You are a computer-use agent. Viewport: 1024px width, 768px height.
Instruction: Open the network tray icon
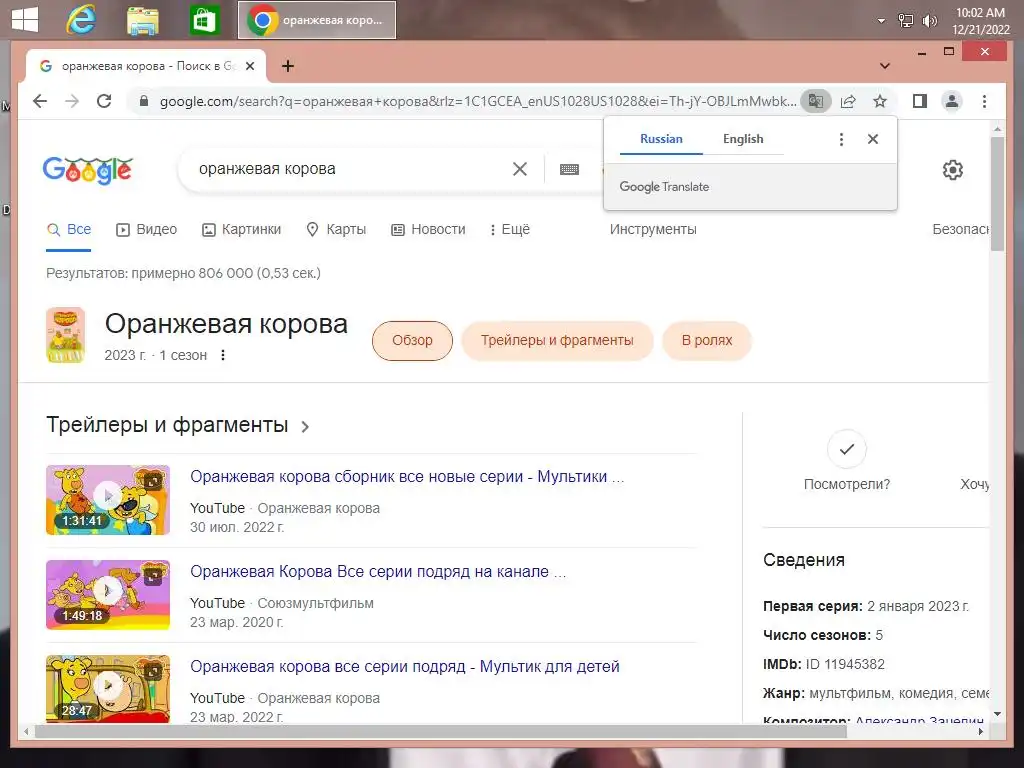906,21
